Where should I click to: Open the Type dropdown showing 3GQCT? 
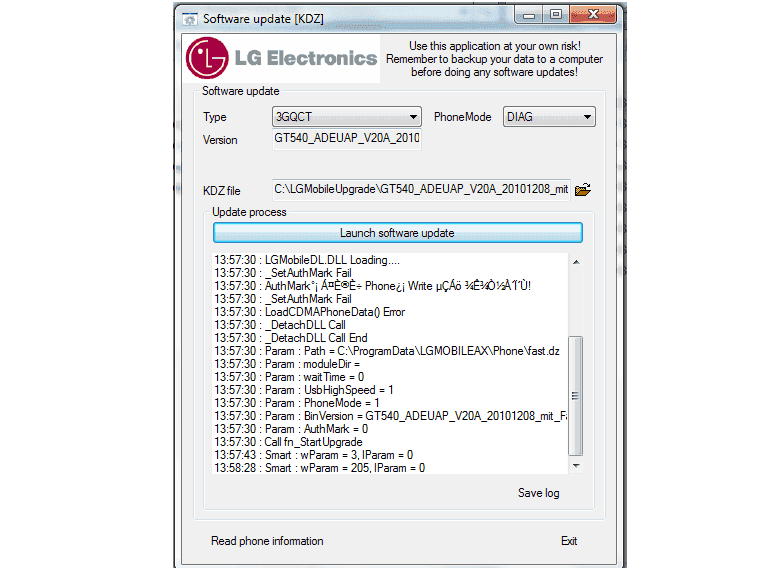(x=347, y=117)
